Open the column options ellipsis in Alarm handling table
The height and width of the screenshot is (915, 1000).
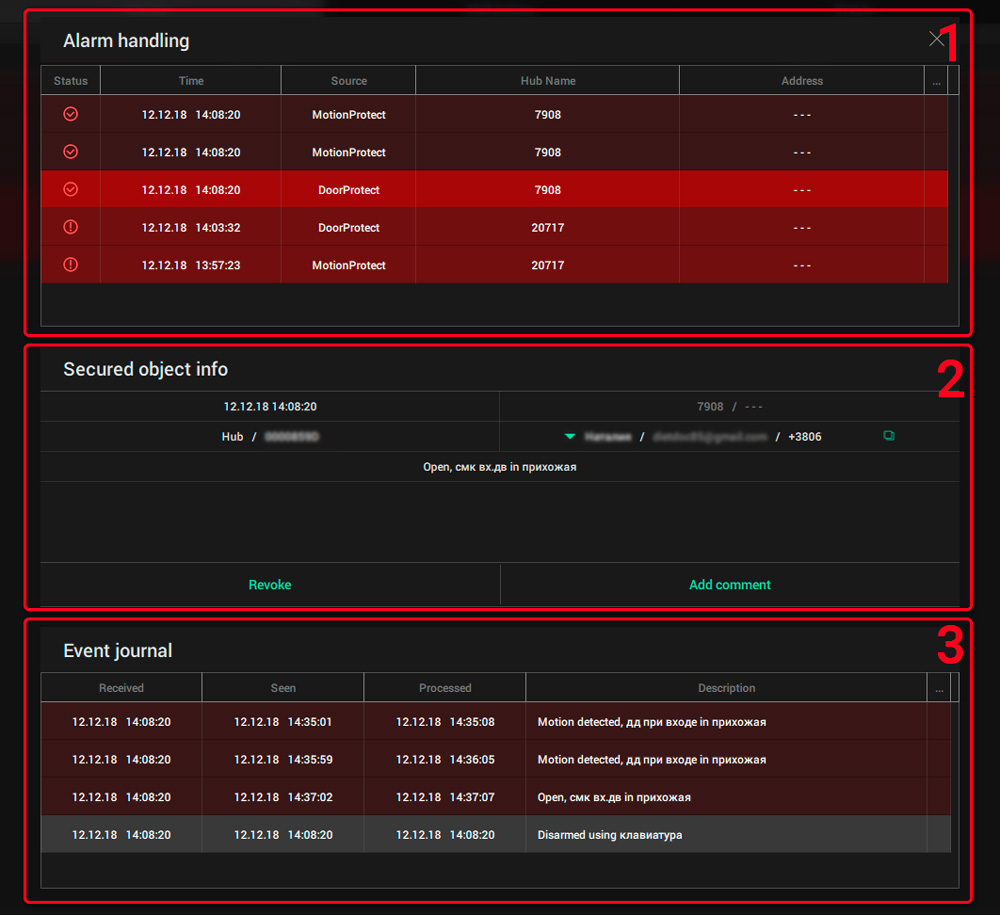point(936,81)
